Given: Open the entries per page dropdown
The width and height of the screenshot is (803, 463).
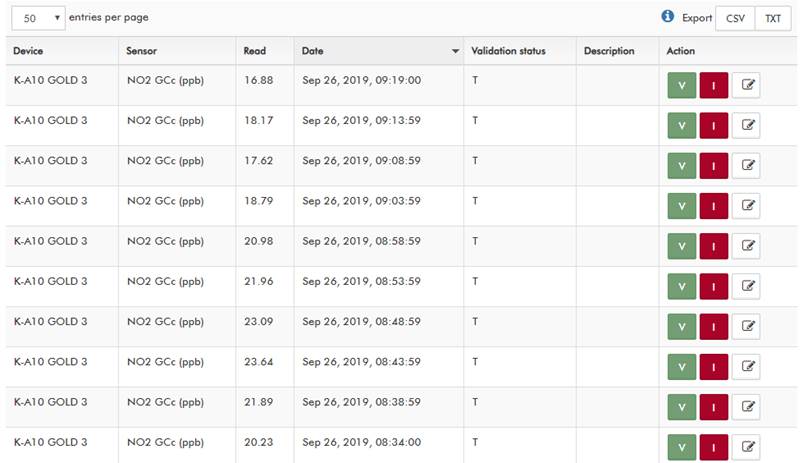Looking at the screenshot, I should point(38,18).
